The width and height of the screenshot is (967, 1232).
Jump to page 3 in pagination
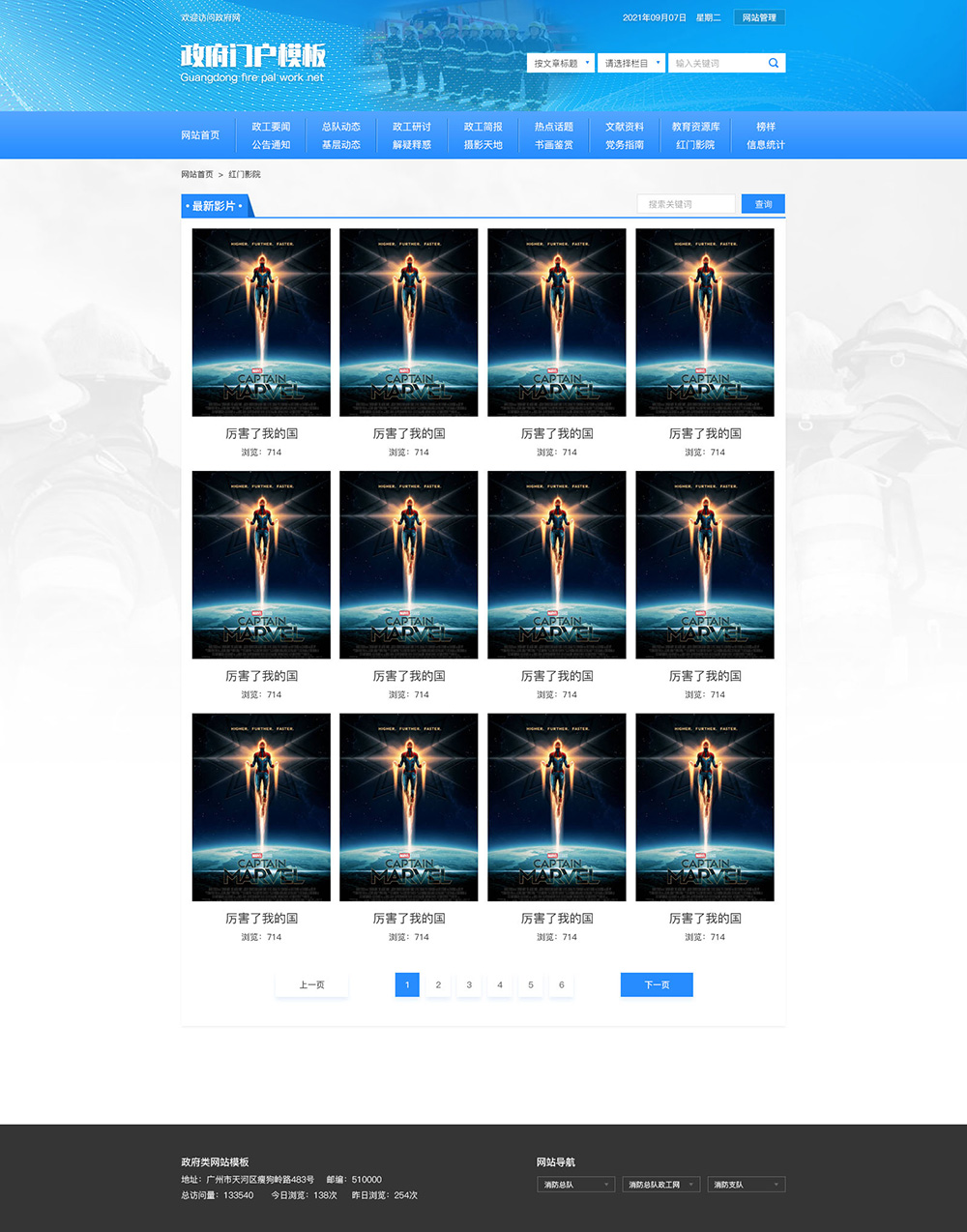pos(469,984)
